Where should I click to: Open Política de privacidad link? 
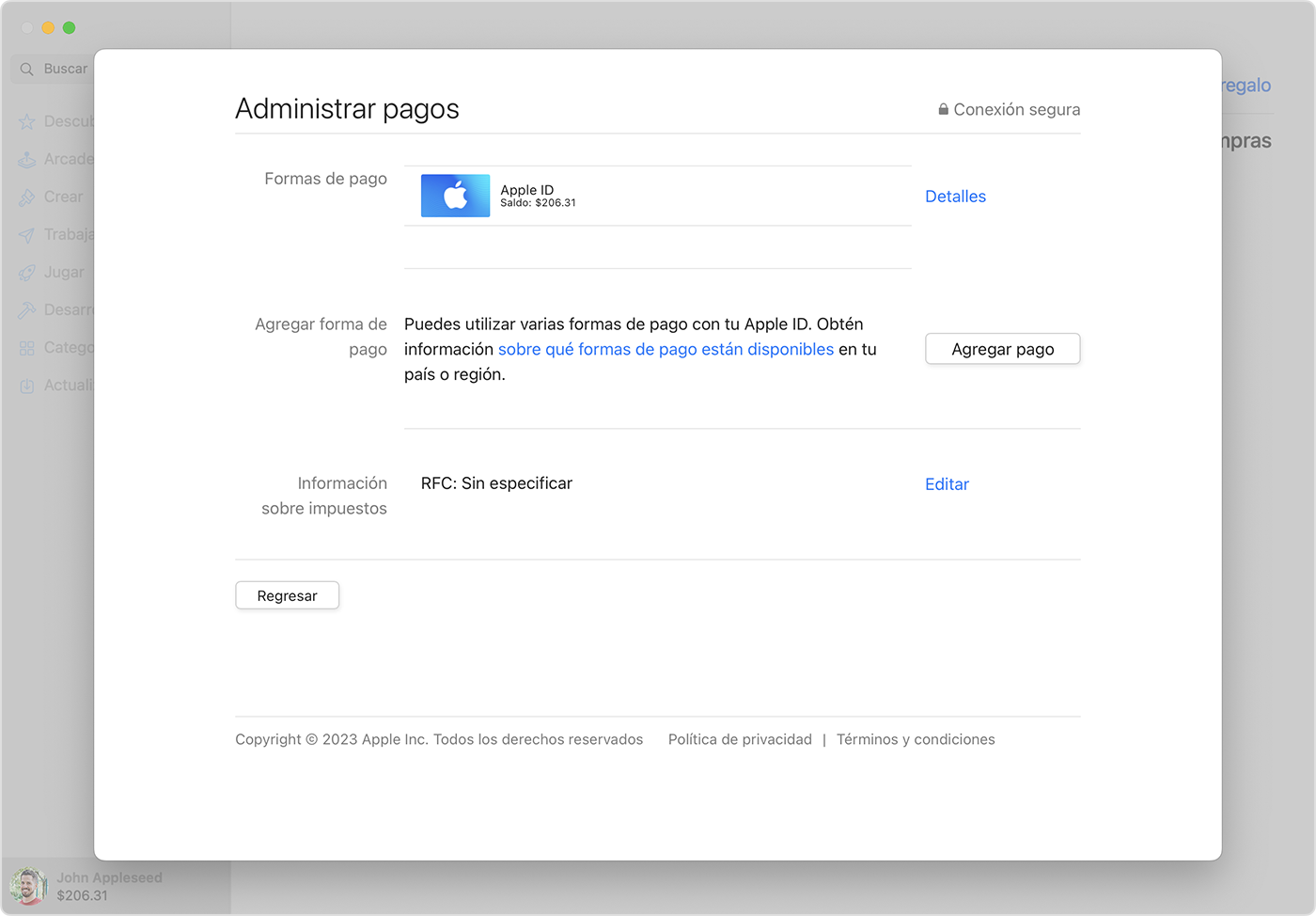tap(740, 739)
